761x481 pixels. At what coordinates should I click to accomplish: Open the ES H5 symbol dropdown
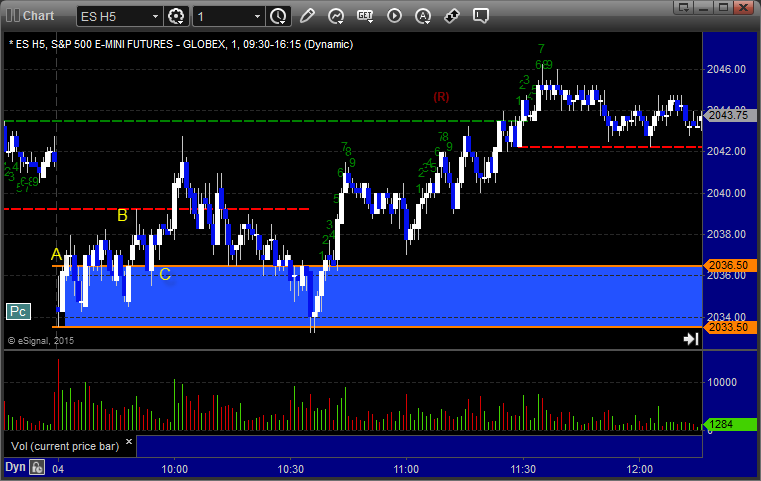tap(155, 17)
